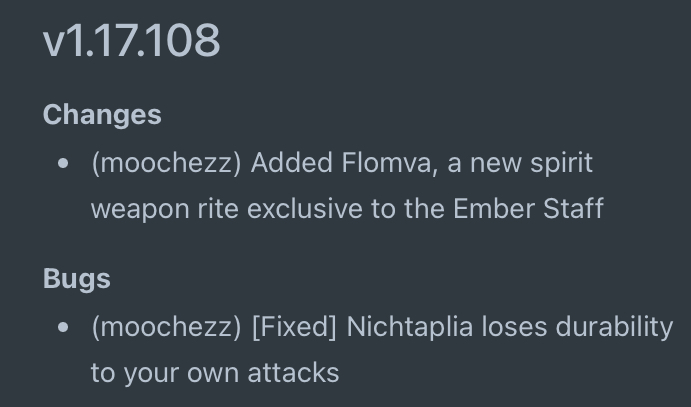Click the words your own

[182, 374]
